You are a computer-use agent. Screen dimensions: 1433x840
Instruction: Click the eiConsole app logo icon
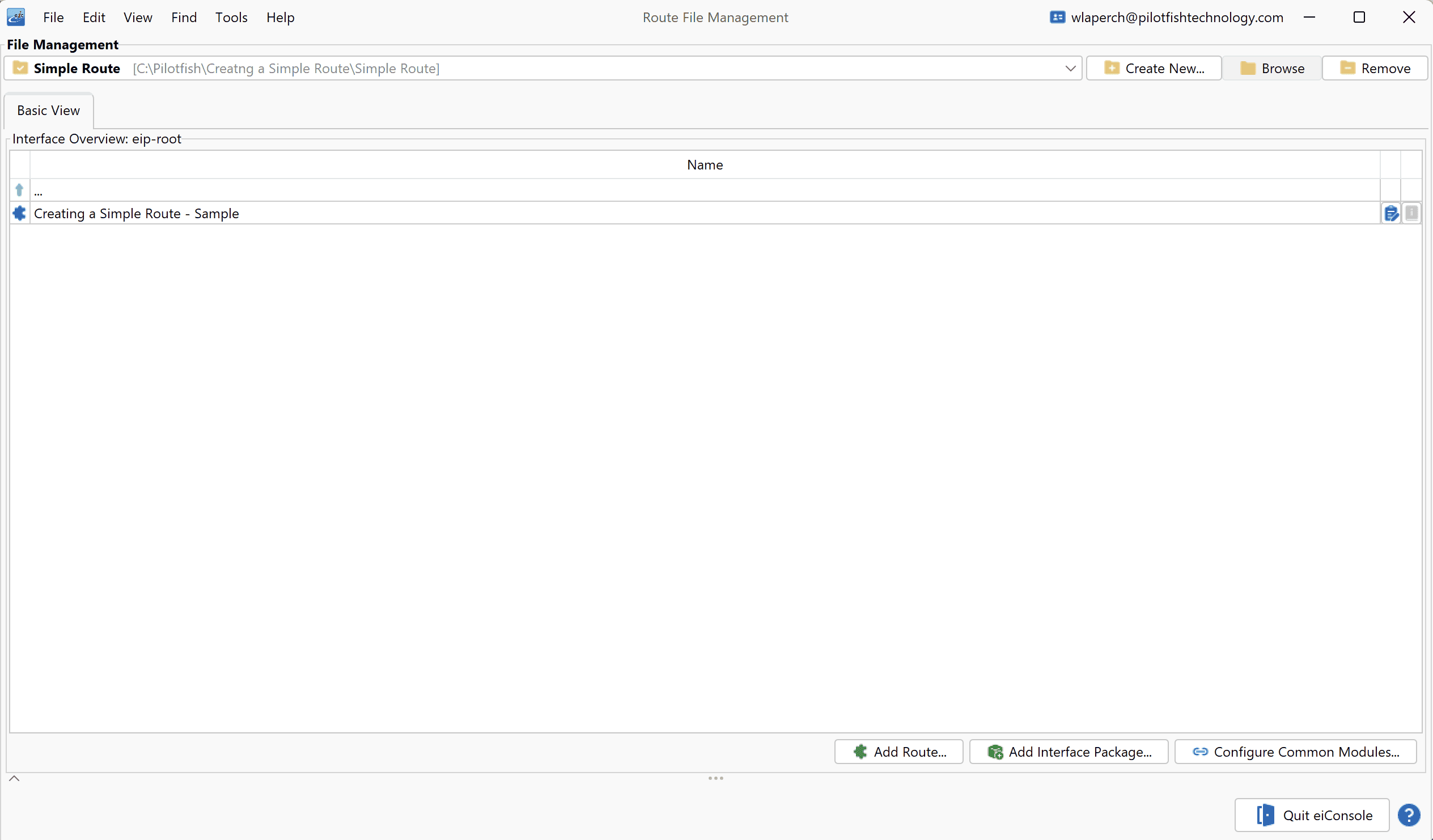[16, 17]
